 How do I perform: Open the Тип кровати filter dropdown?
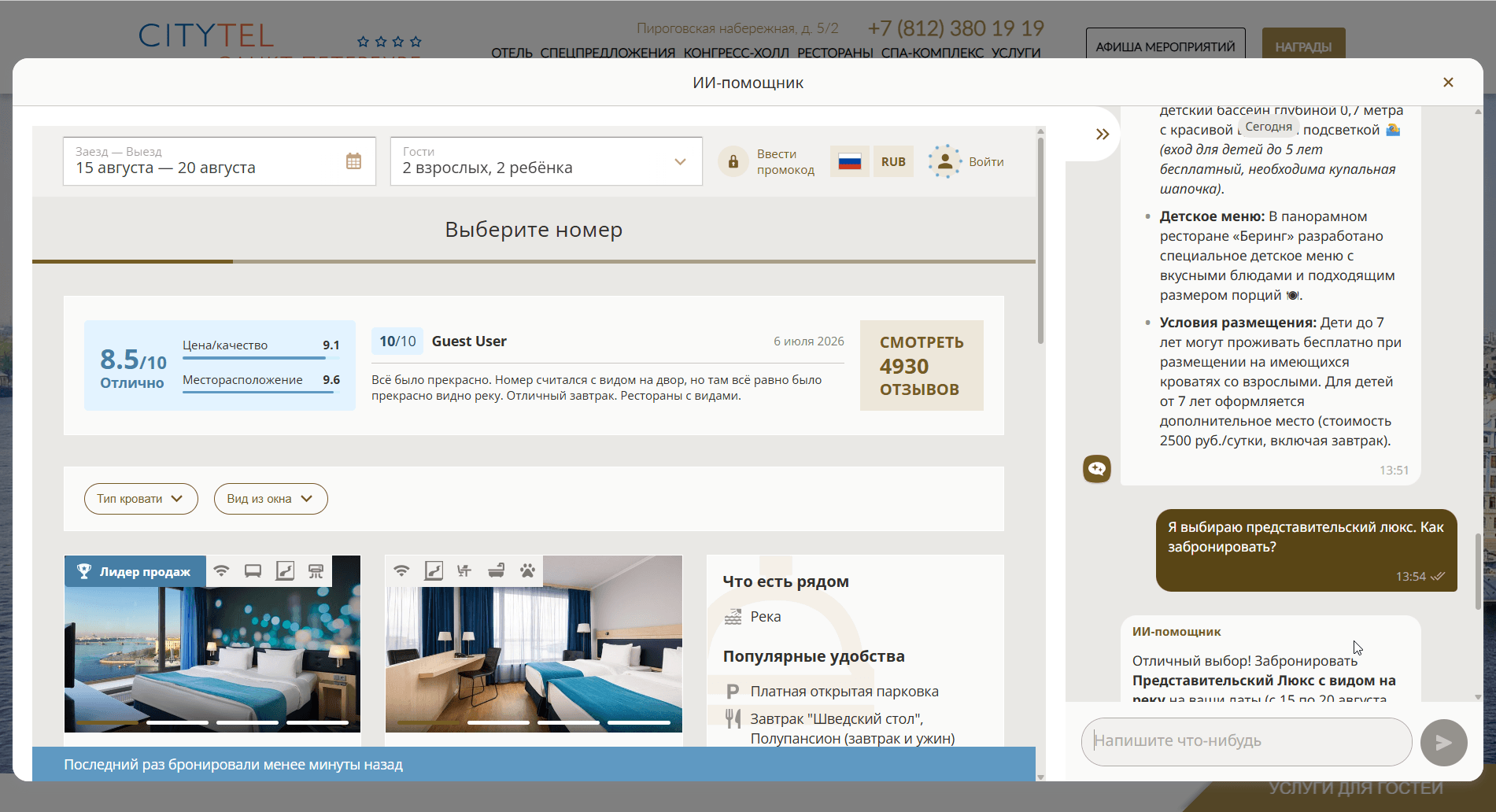tap(141, 499)
